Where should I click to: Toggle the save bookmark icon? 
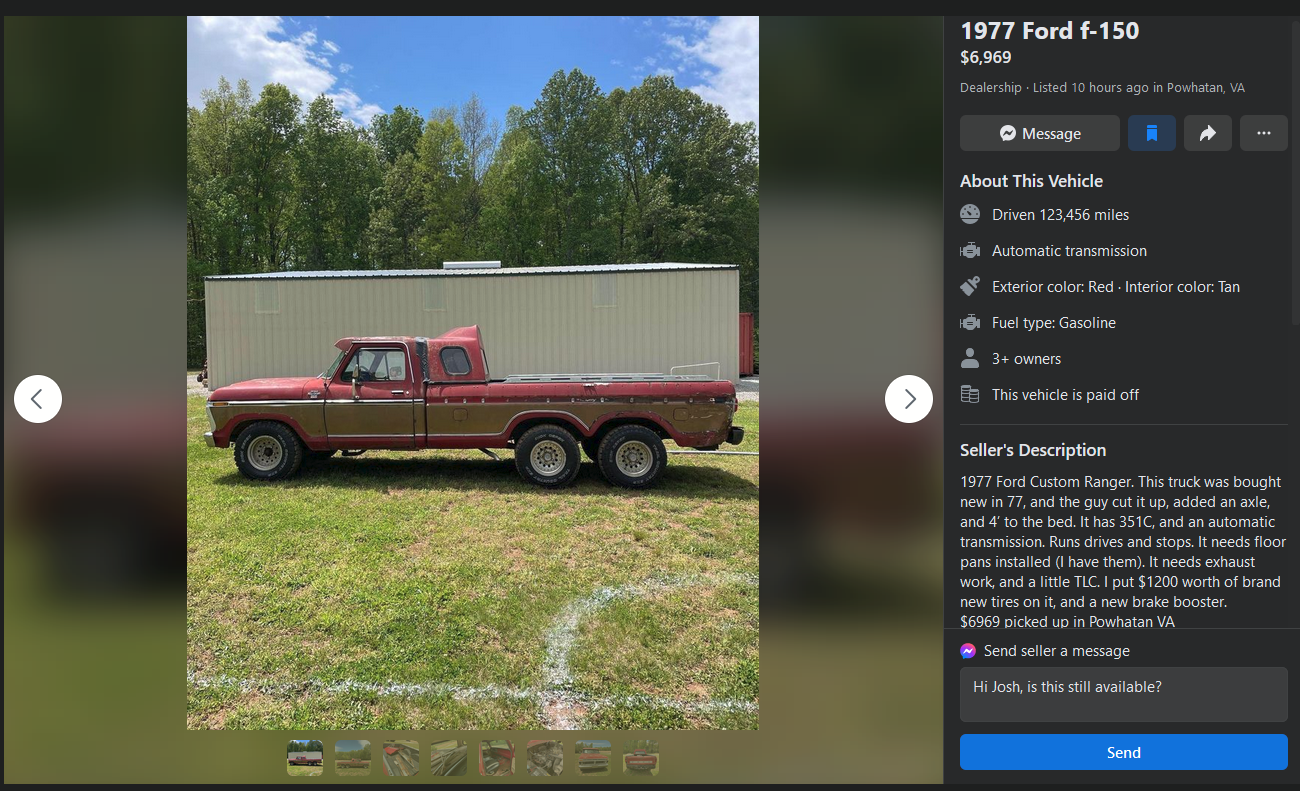(x=1152, y=133)
